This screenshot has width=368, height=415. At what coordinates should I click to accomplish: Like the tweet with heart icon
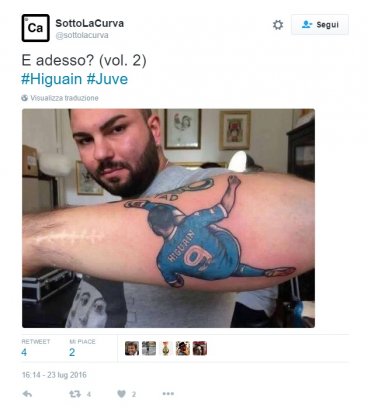[122, 394]
